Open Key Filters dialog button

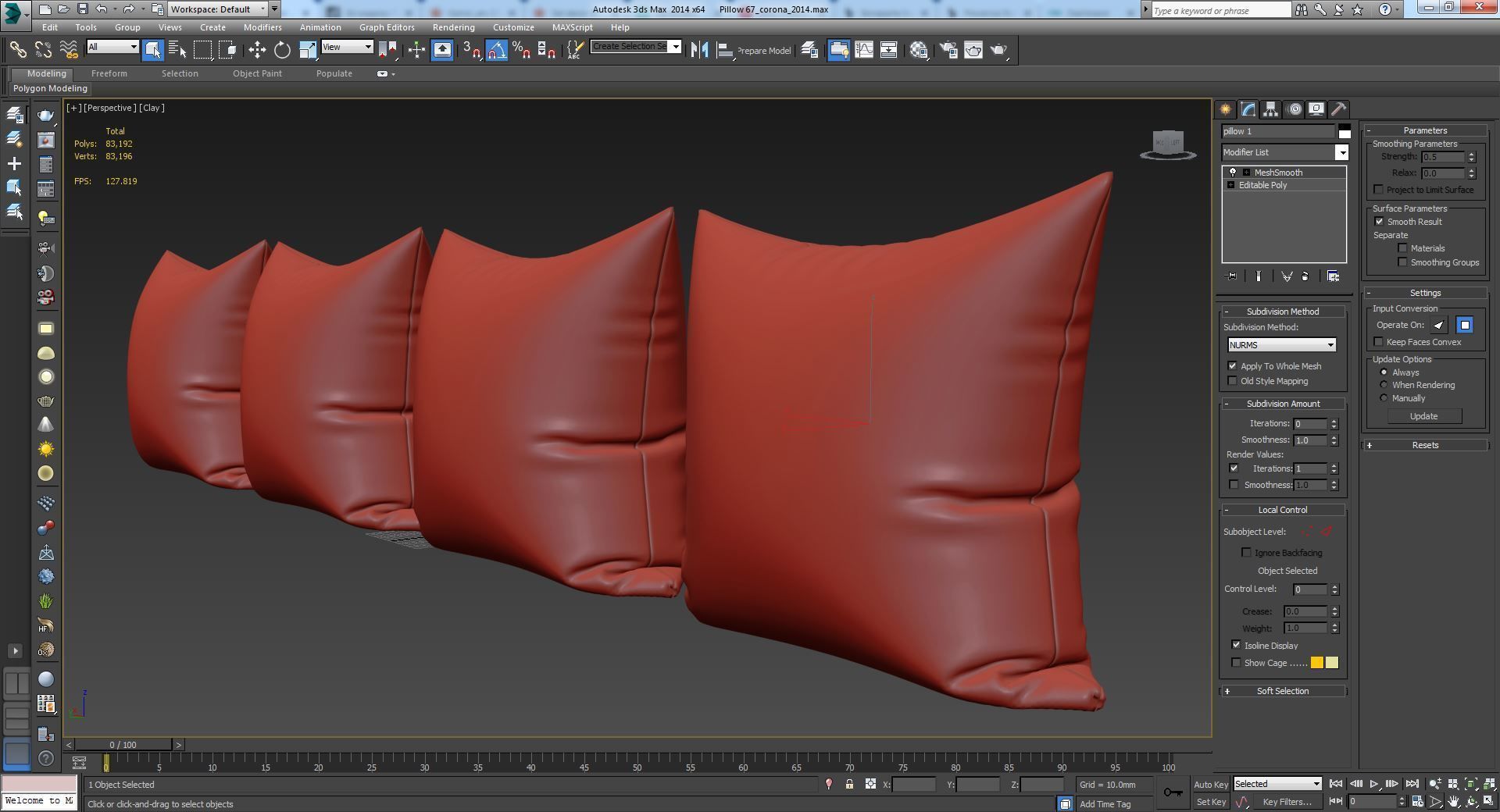coord(1287,802)
